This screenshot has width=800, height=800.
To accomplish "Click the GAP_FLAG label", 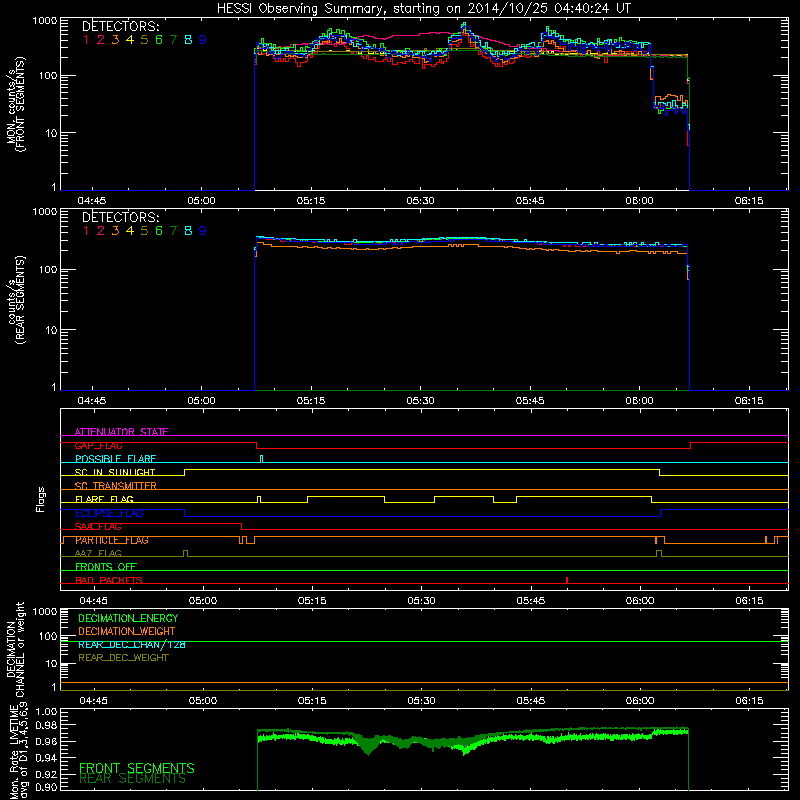I will (x=98, y=445).
